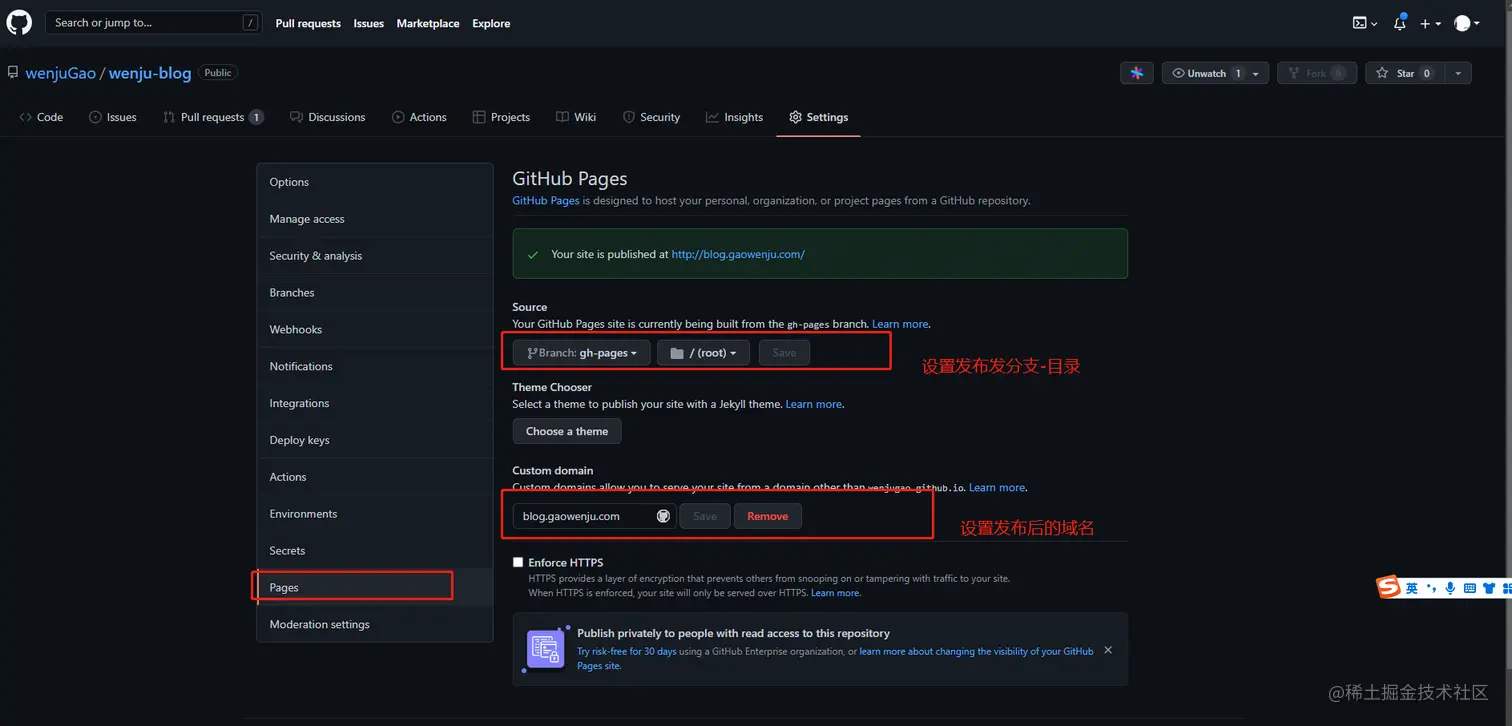Open Branches settings
The image size is (1512, 726).
tap(375, 293)
